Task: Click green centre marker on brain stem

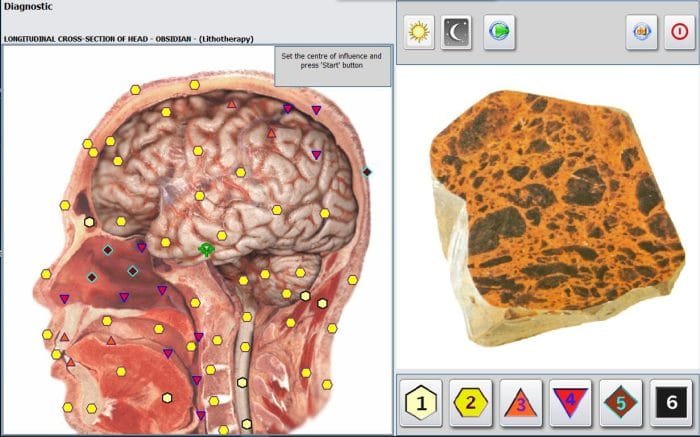Action: click(x=206, y=250)
